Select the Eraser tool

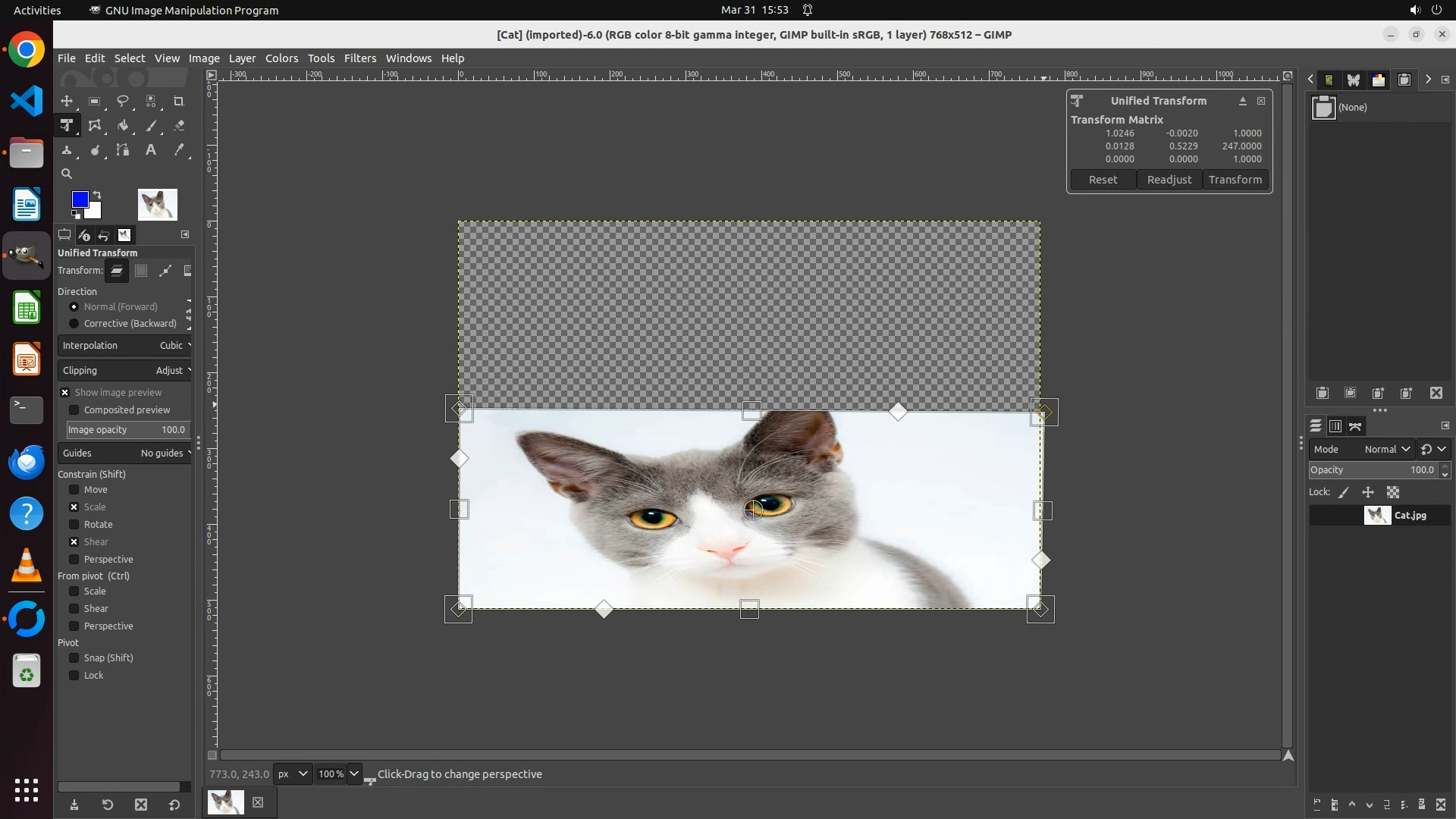[179, 126]
